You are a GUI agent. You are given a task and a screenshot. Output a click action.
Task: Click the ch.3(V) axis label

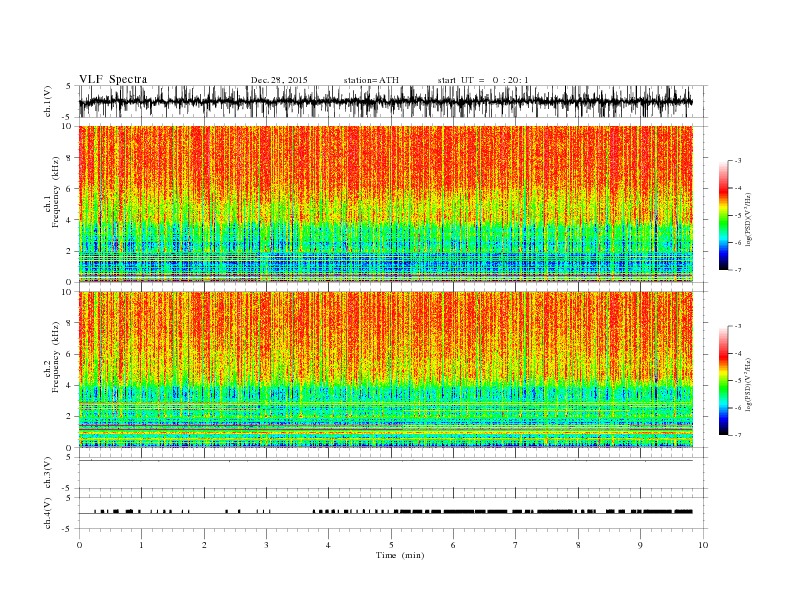pyautogui.click(x=48, y=473)
